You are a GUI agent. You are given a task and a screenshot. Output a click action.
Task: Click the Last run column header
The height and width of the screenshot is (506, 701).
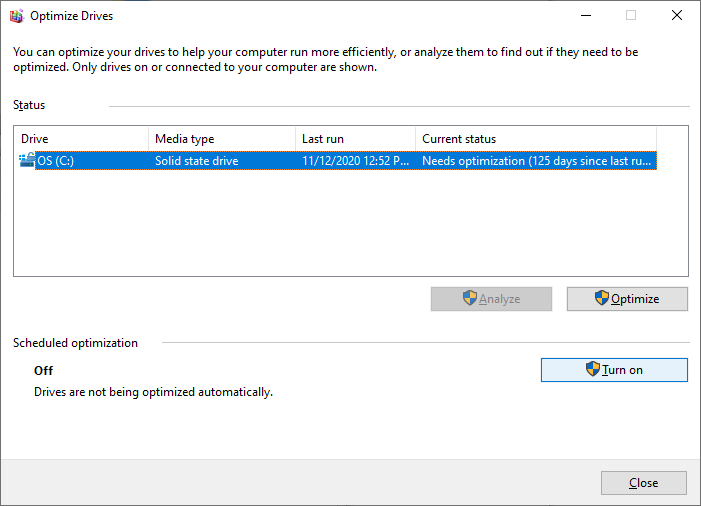tap(355, 139)
